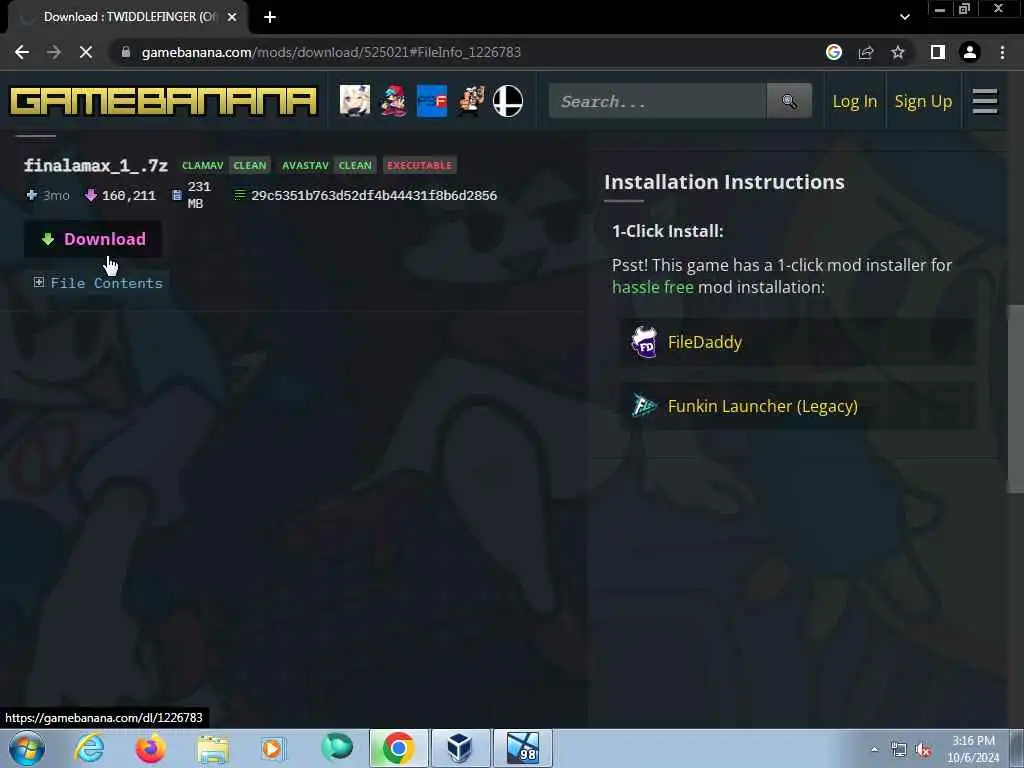The width and height of the screenshot is (1024, 768).
Task: Click the padlock site info icon
Action: (126, 52)
